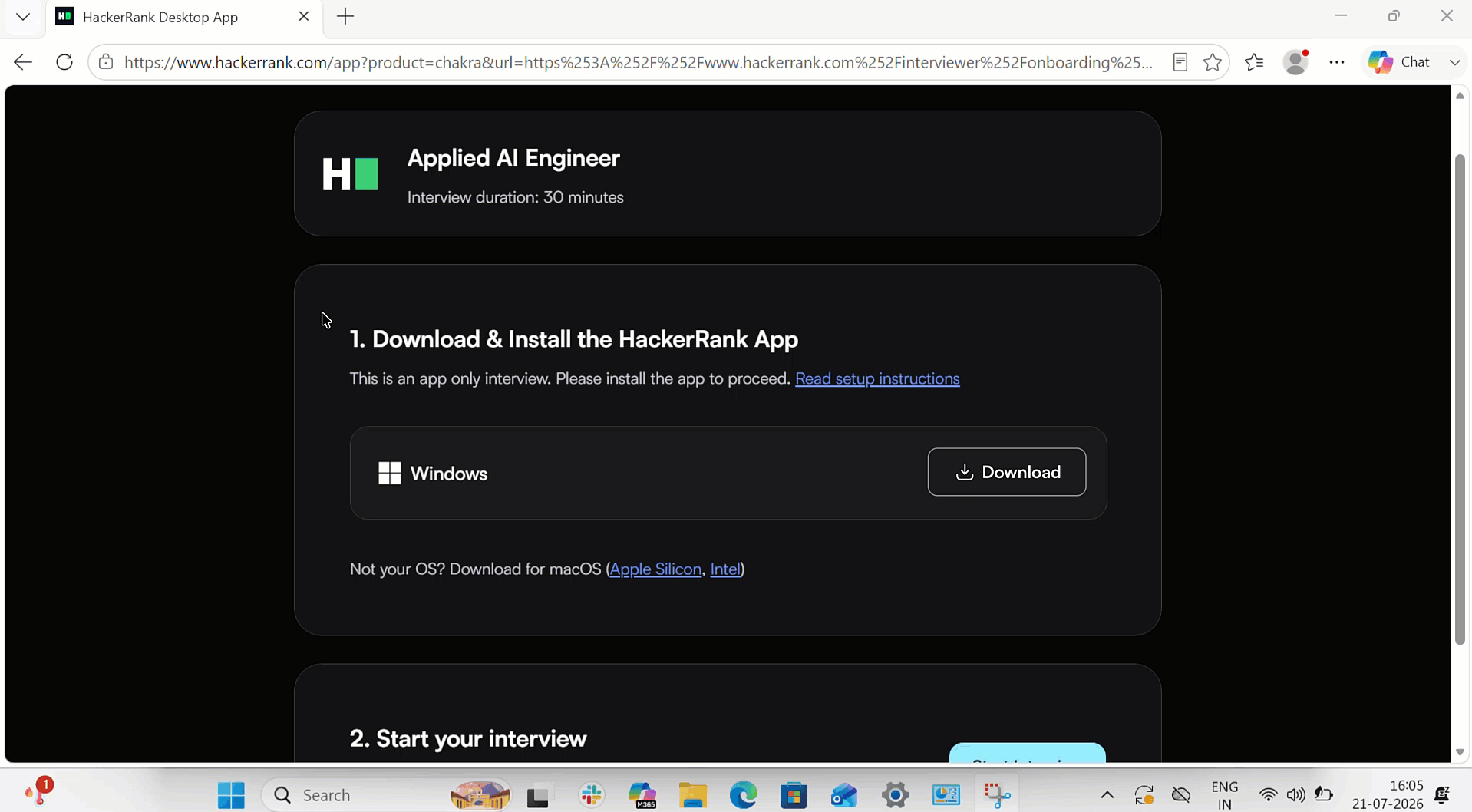Click the scroll up arrow
The width and height of the screenshot is (1472, 812).
click(1460, 95)
